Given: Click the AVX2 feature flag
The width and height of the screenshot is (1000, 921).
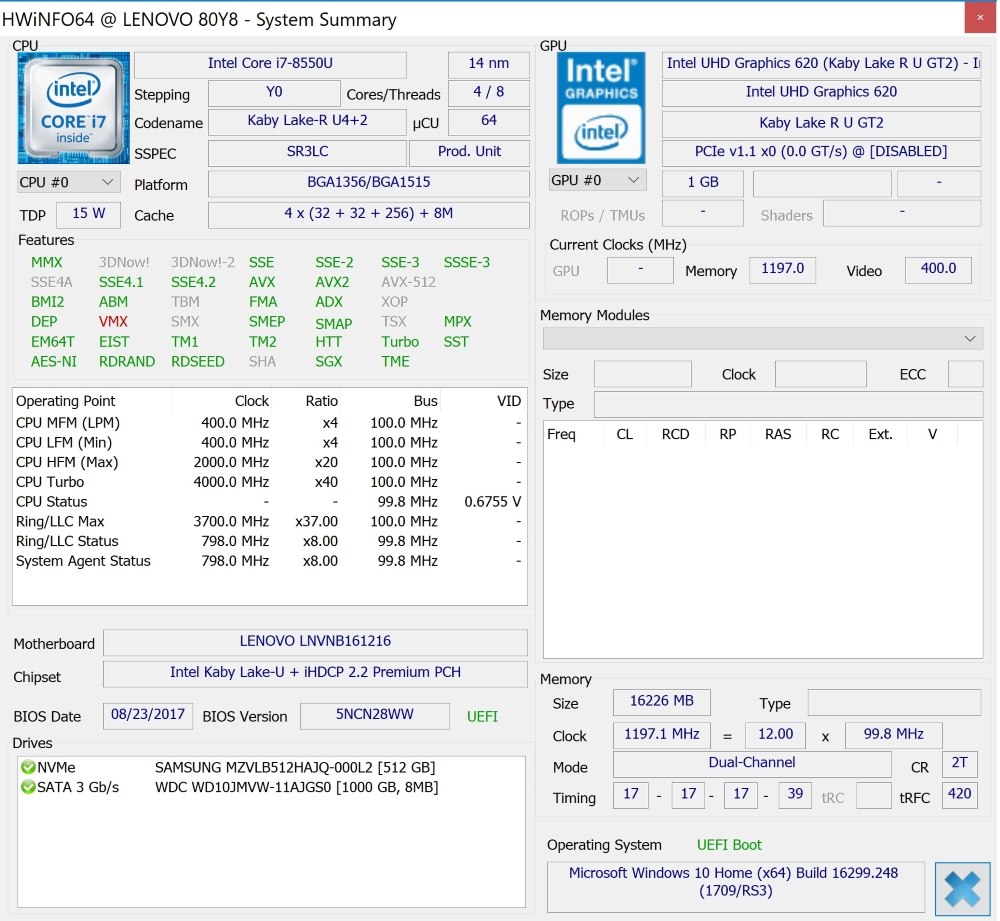Looking at the screenshot, I should tap(332, 283).
